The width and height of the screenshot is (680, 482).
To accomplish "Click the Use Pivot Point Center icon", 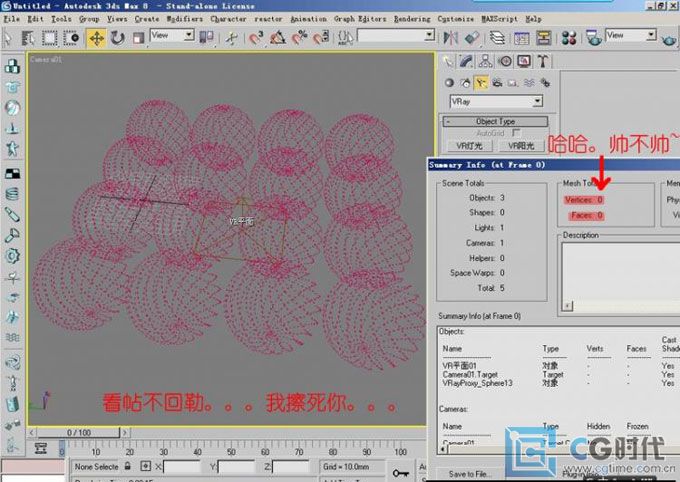I will tap(206, 37).
